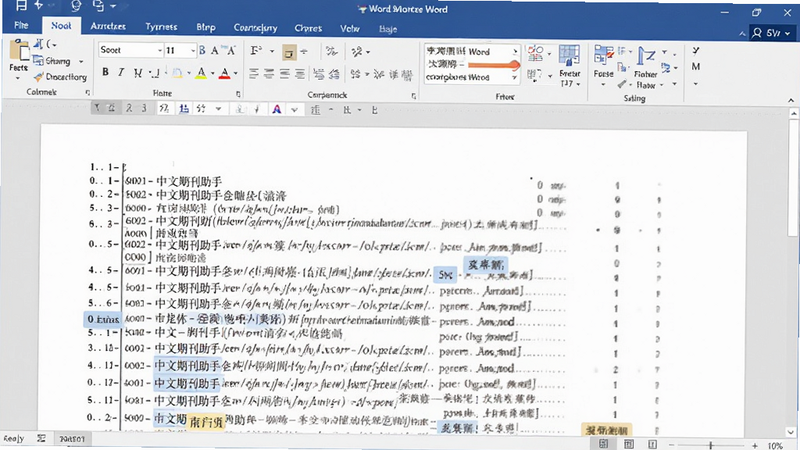Click the smaller A shrink-font icon
Screen dimensions: 800x450
231,50
